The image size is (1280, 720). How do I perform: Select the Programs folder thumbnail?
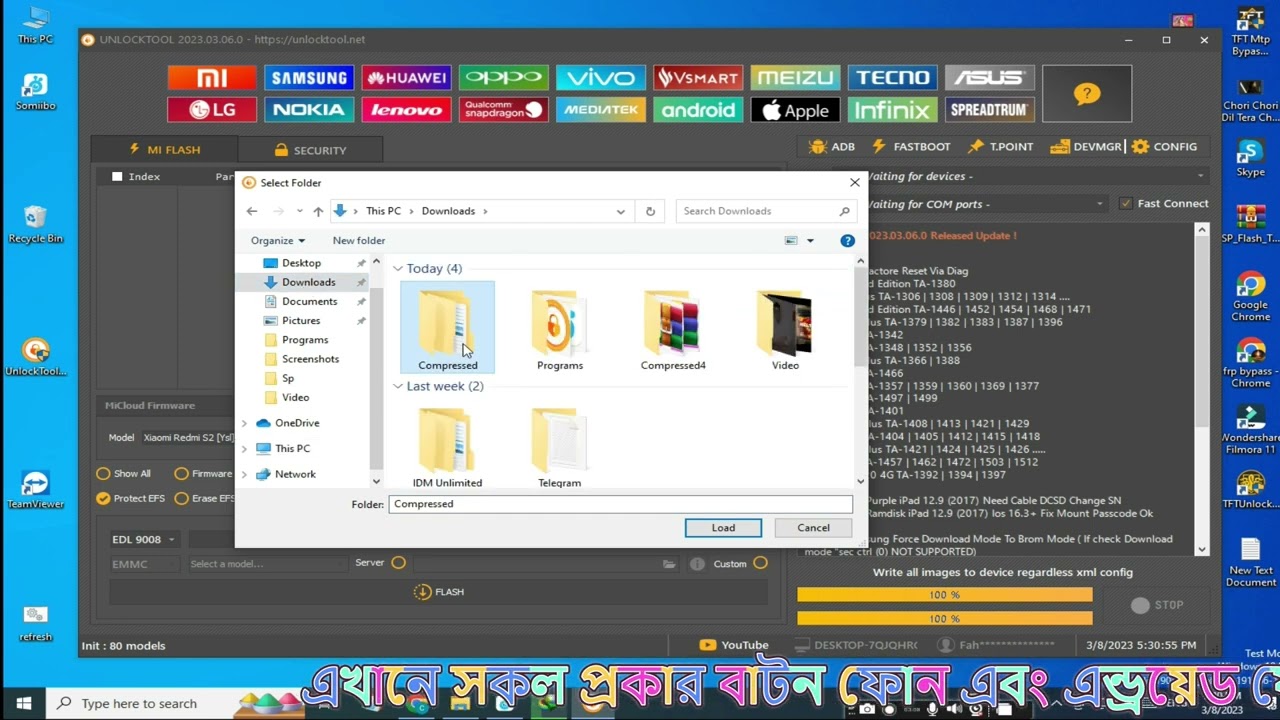[x=560, y=330]
